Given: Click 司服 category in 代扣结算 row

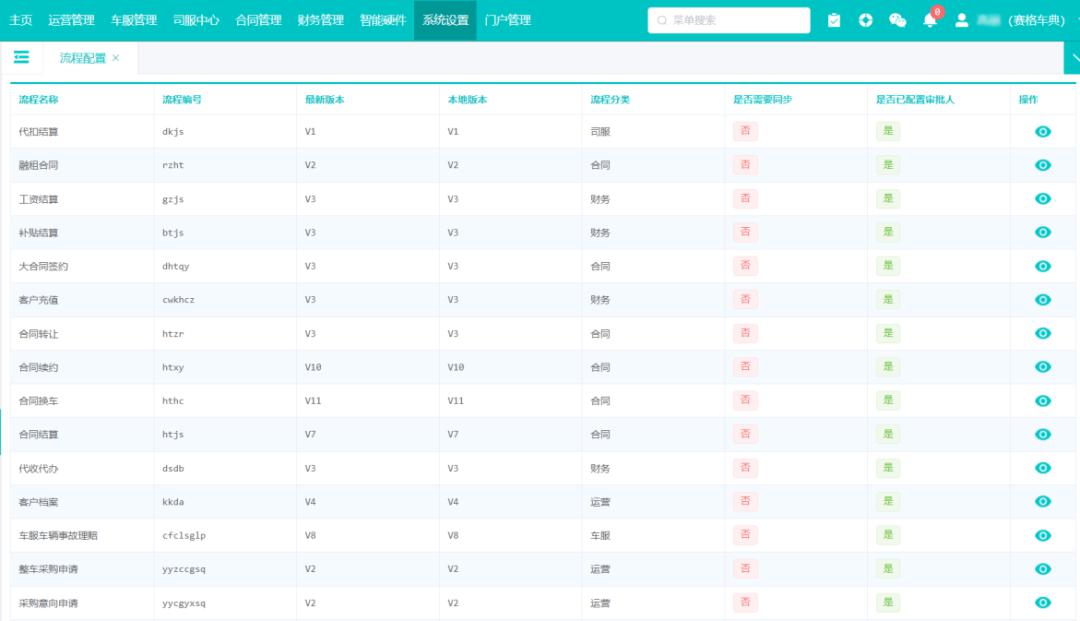Looking at the screenshot, I should 600,131.
